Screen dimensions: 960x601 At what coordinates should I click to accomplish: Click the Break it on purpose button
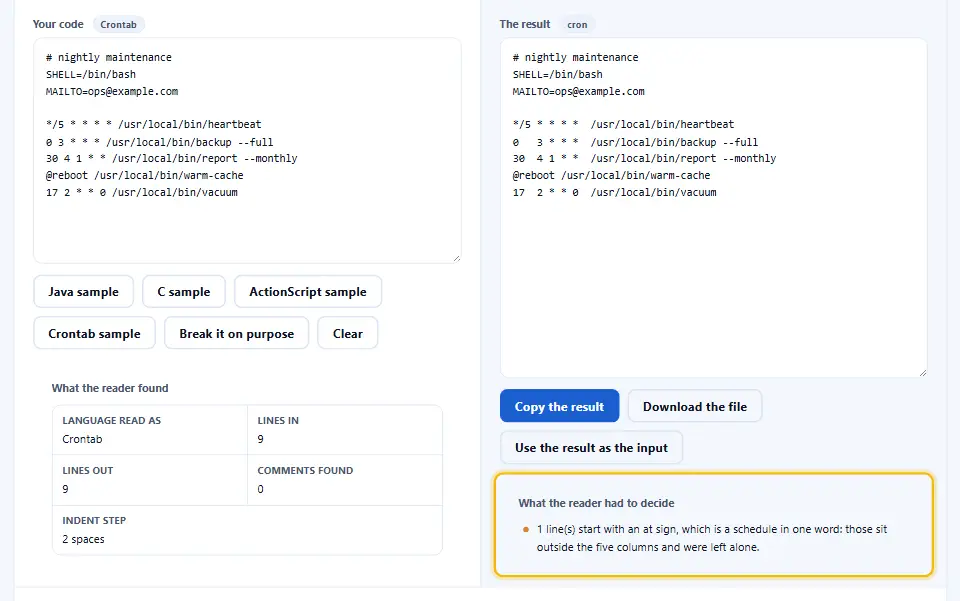click(236, 334)
